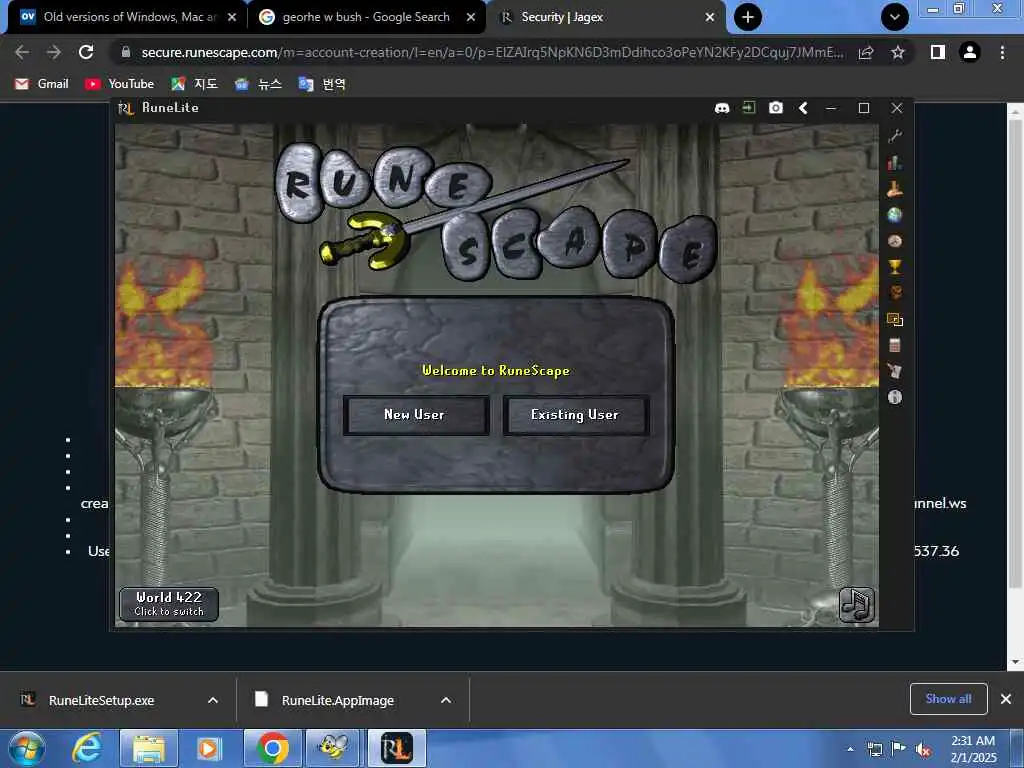
Task: Open Windows Media Player from the taskbar
Action: [209, 748]
